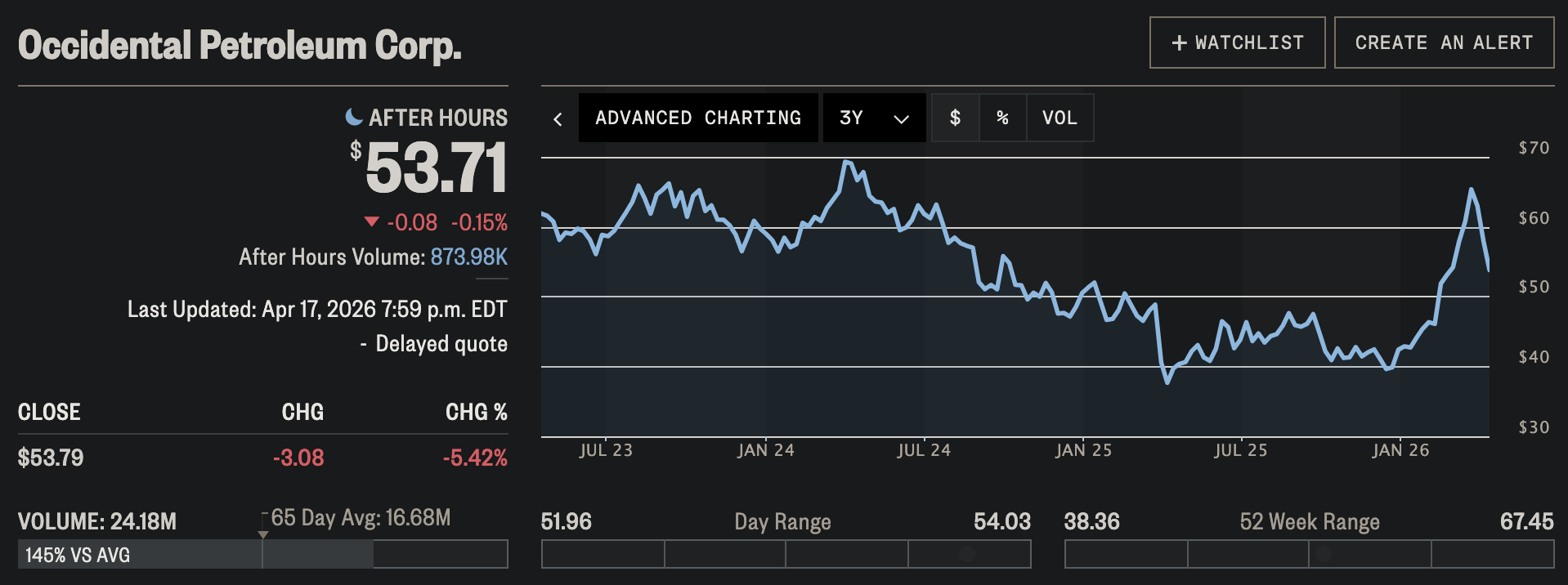Viewport: 1568px width, 585px height.
Task: Click the Day Range position dot
Action: click(x=967, y=554)
